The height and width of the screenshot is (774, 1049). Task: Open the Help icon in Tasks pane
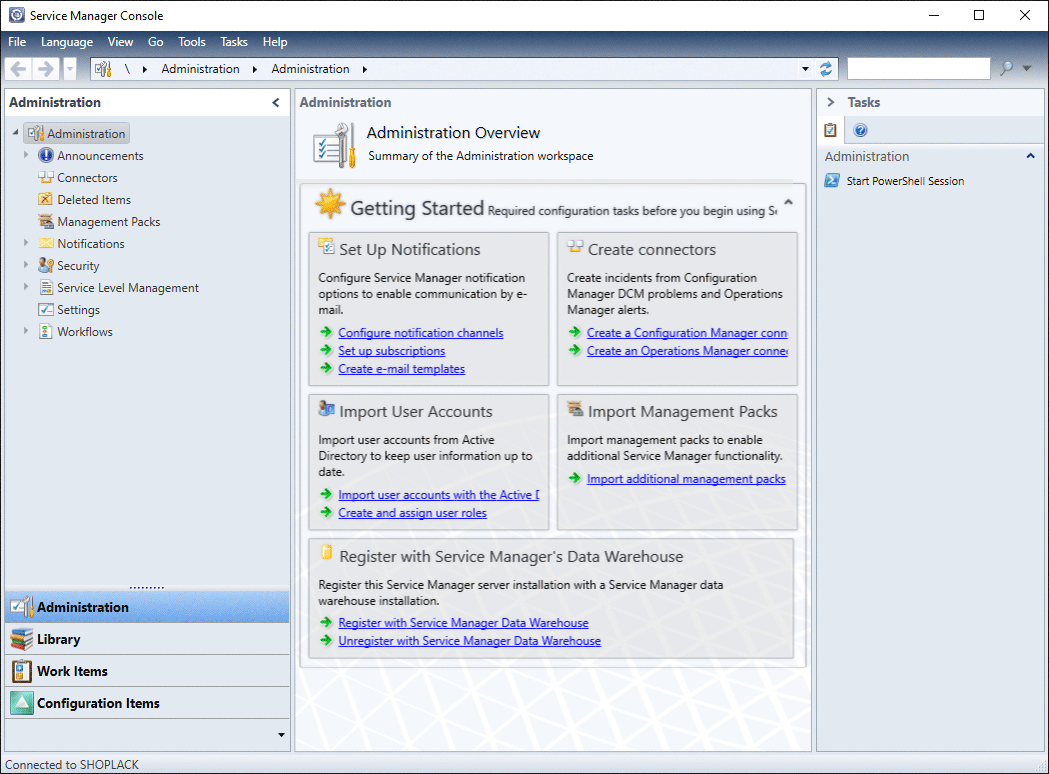pyautogui.click(x=860, y=130)
